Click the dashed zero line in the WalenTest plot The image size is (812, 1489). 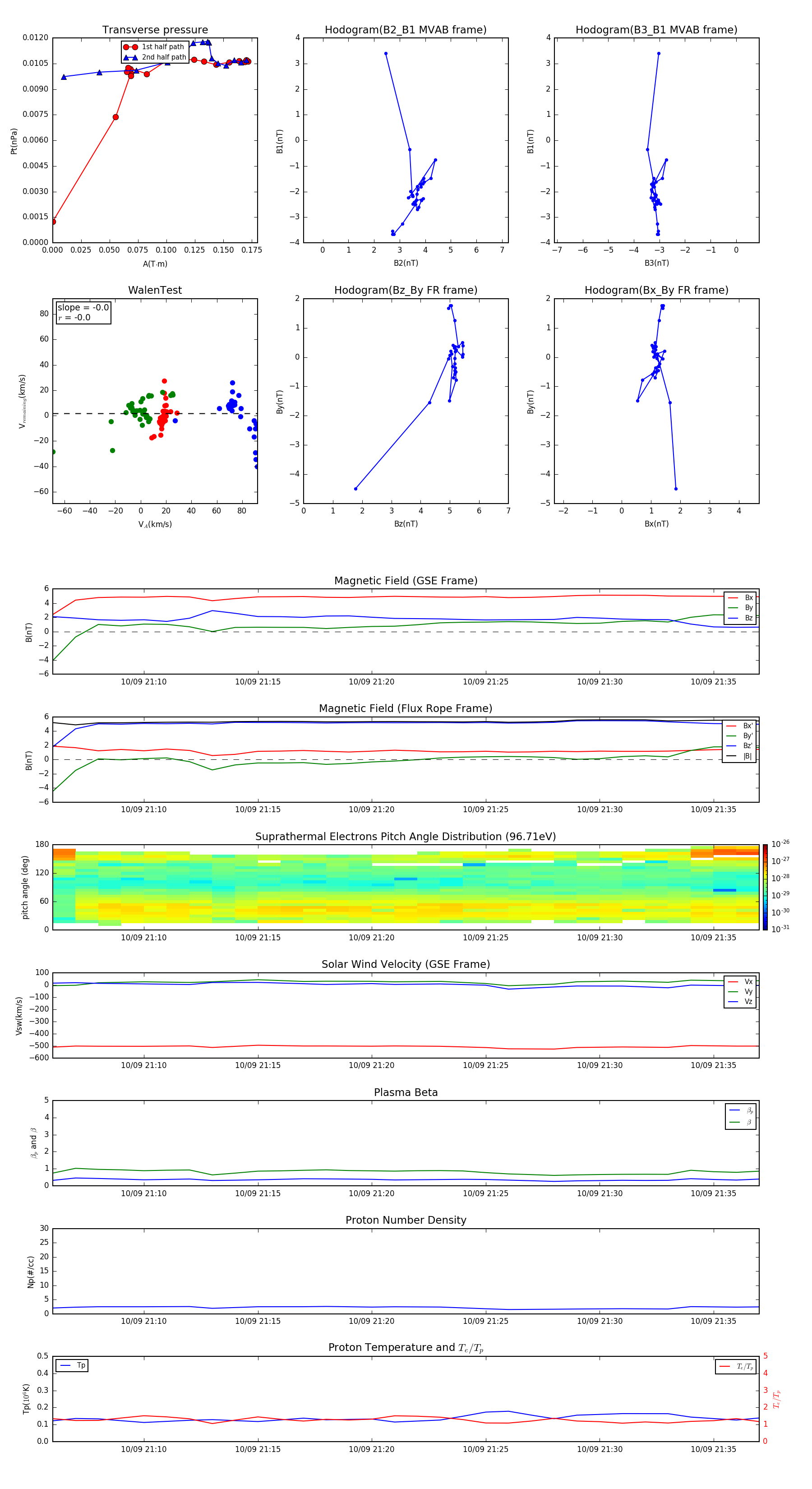click(x=155, y=414)
